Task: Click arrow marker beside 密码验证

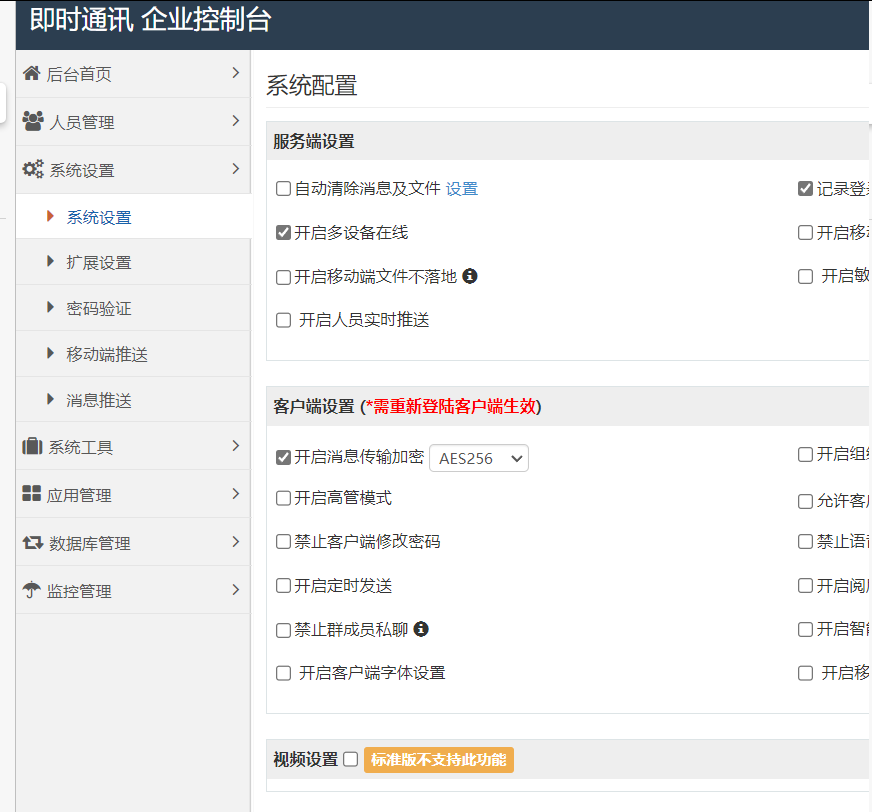Action: pyautogui.click(x=51, y=308)
